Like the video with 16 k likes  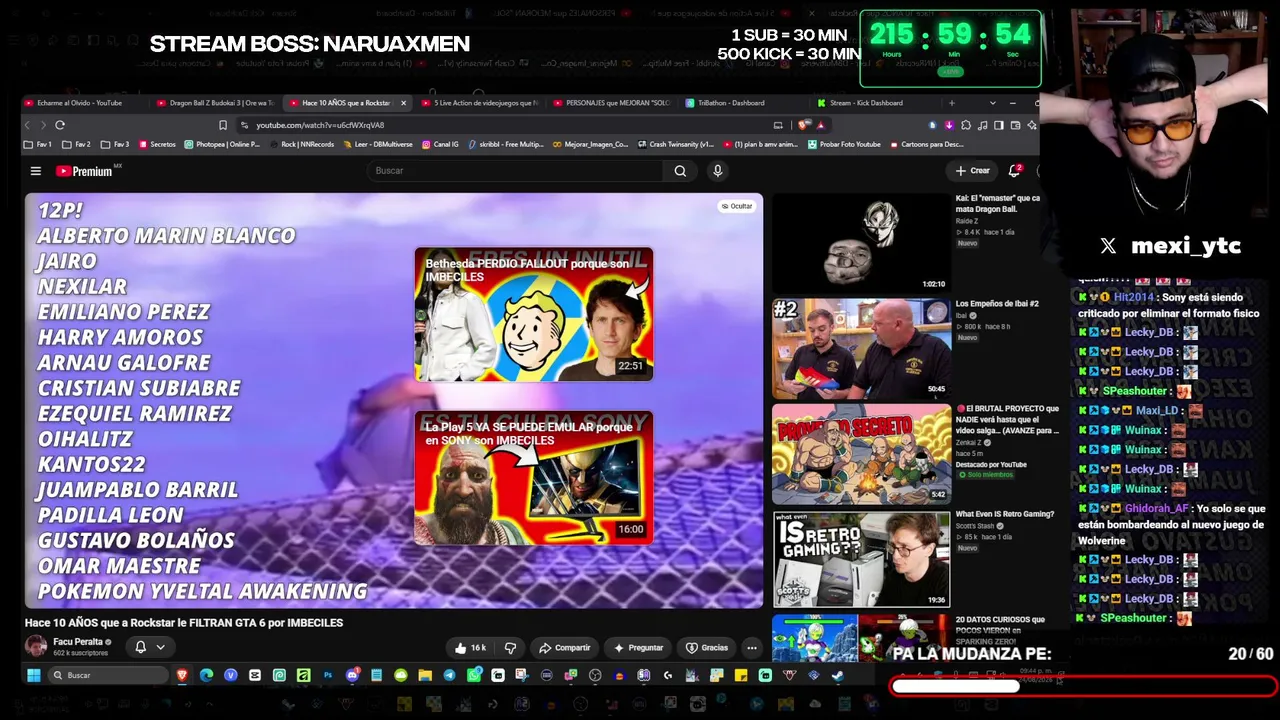pyautogui.click(x=469, y=648)
